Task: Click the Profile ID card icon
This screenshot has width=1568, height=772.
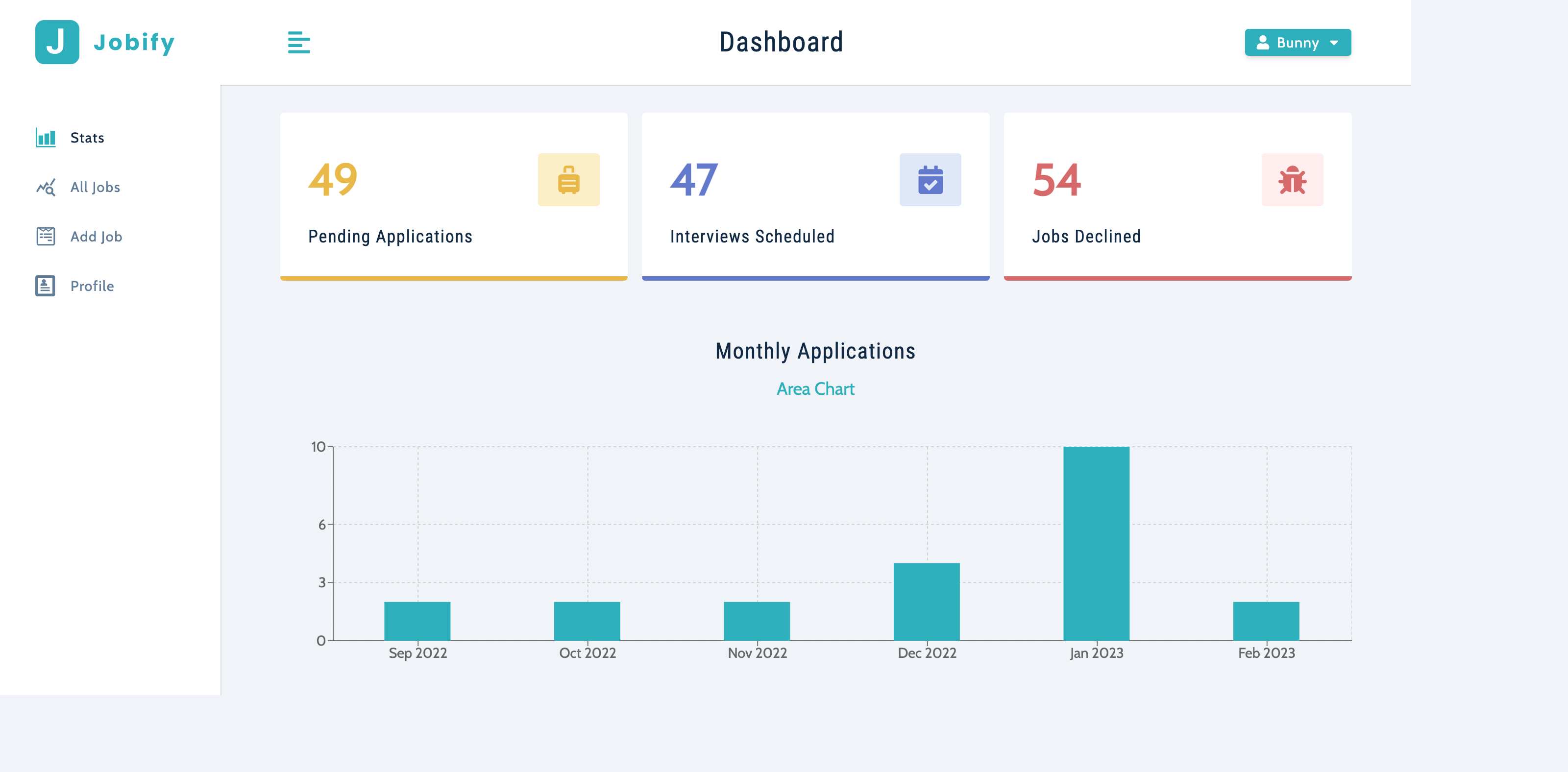Action: click(46, 286)
